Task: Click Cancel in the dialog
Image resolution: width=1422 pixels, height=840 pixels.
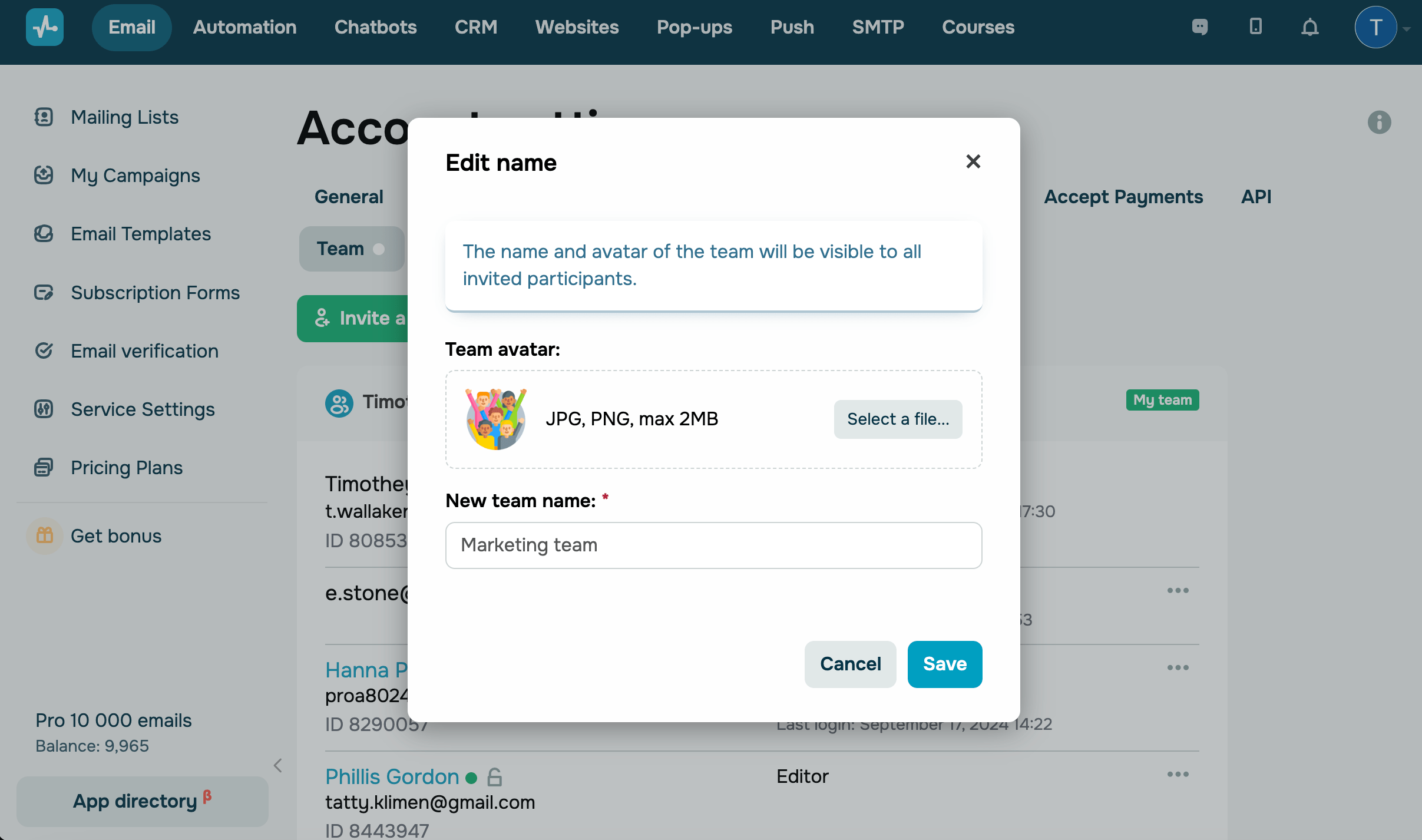Action: 850,664
